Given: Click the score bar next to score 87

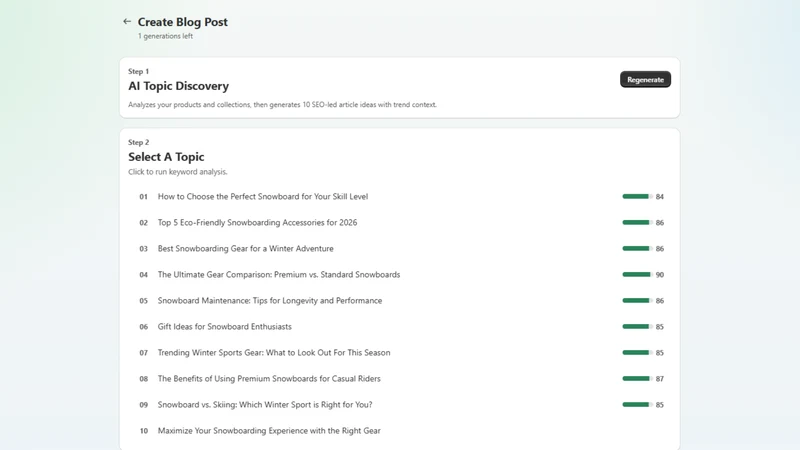Looking at the screenshot, I should pos(637,379).
